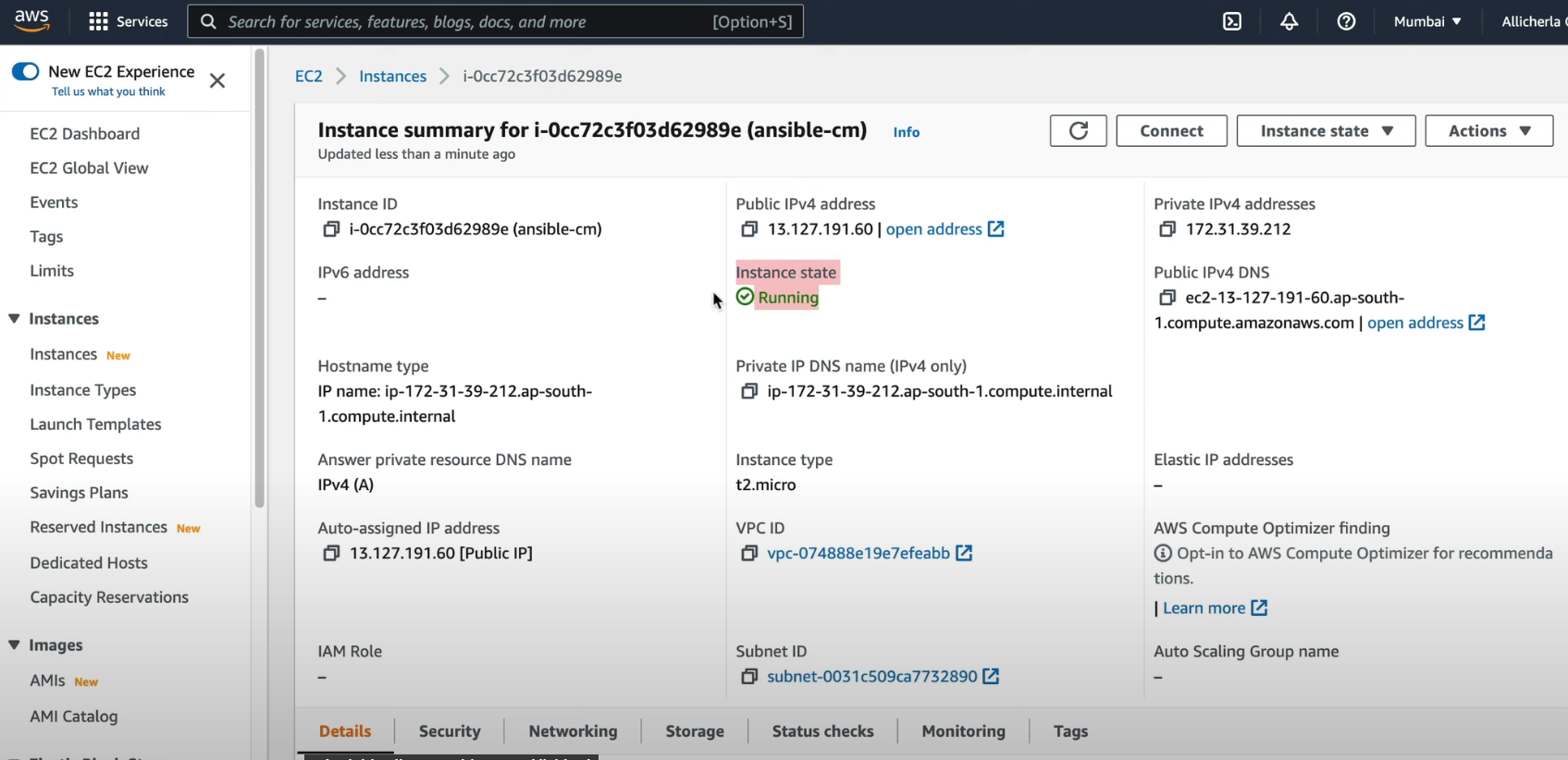1568x760 pixels.
Task: Copy the Instance ID
Action: point(331,229)
